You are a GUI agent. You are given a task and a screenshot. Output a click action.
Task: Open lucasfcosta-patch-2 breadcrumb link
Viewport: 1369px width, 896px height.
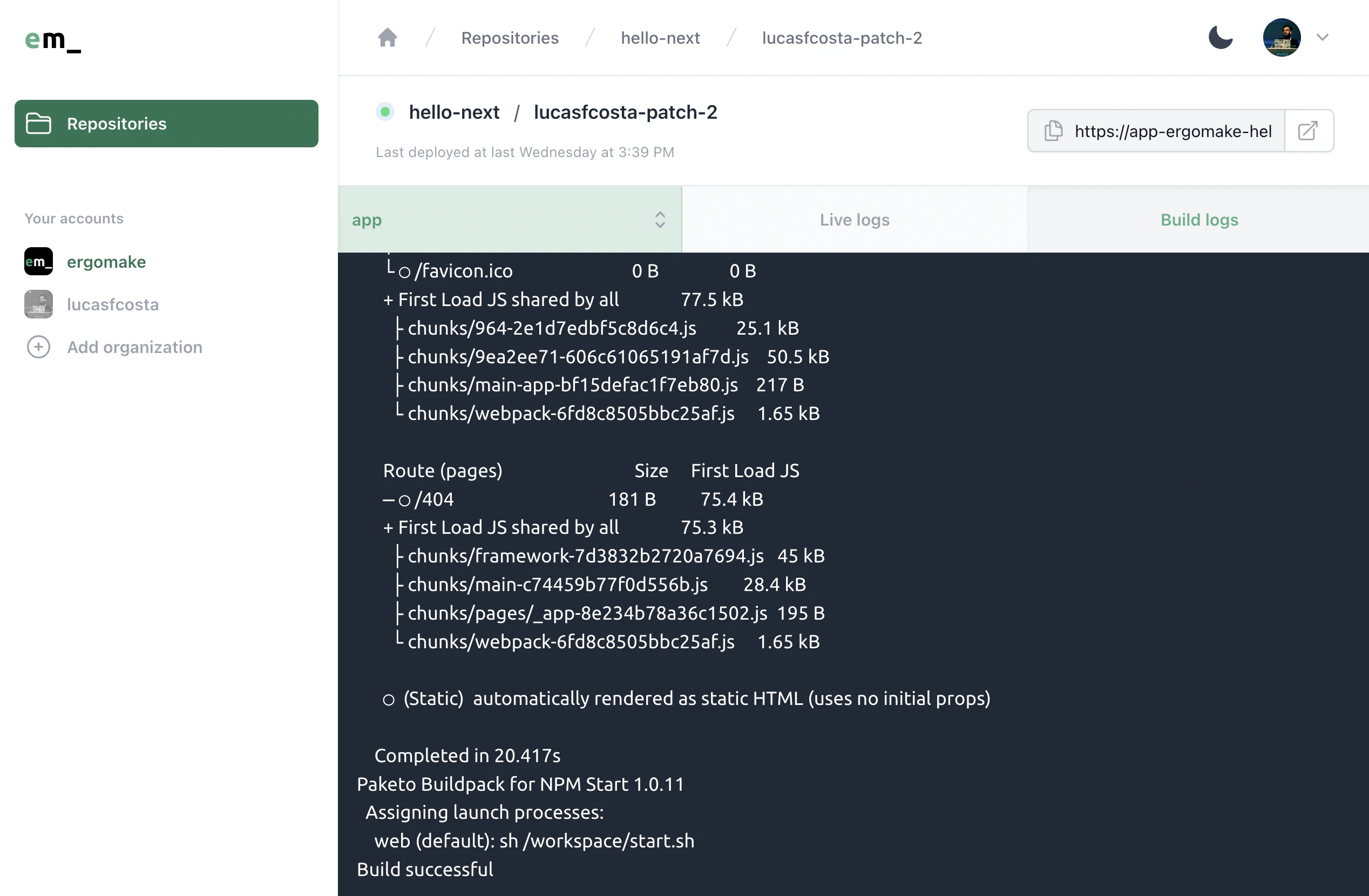pos(842,38)
